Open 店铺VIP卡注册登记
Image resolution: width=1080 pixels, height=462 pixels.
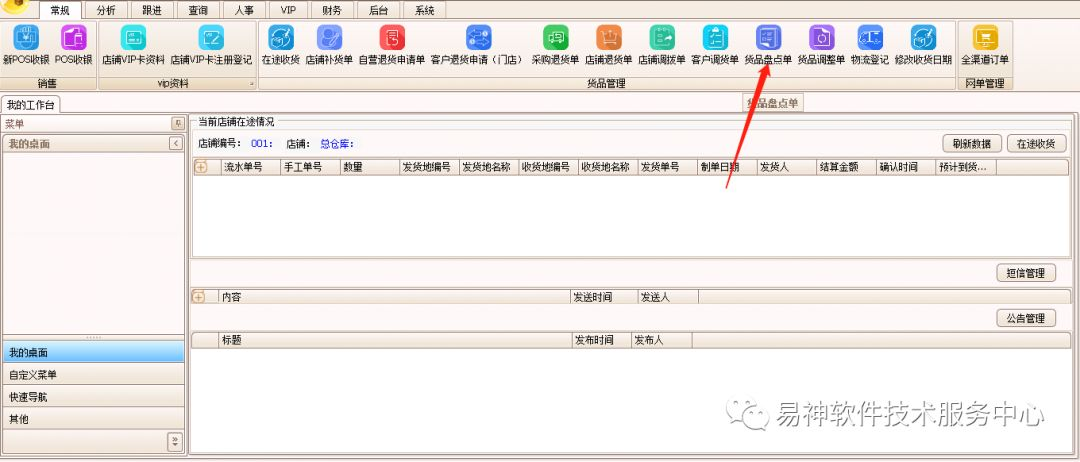[211, 45]
